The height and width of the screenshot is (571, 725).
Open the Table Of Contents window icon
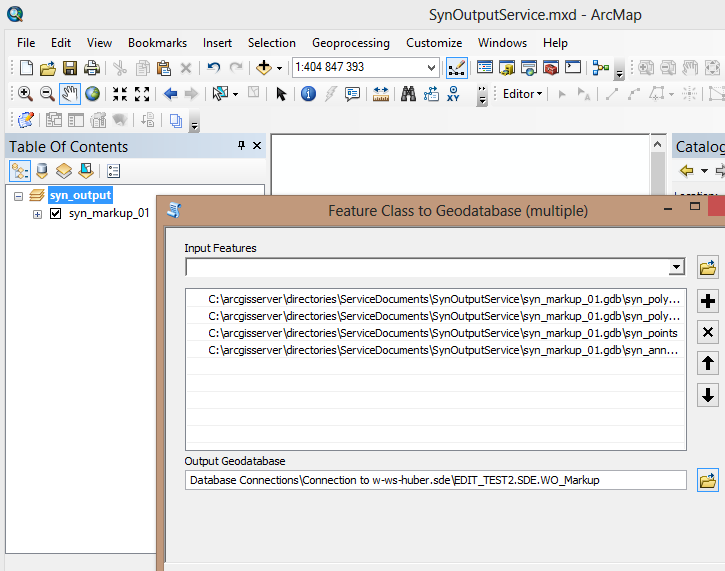coord(485,68)
